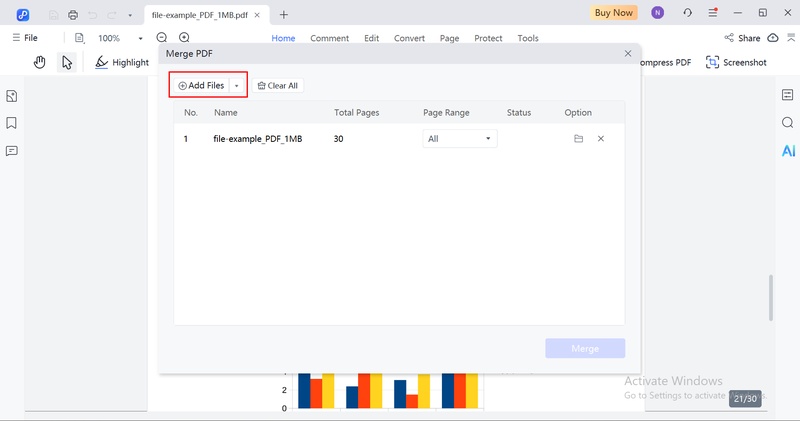Viewport: 800px width, 421px height.
Task: Click the Share button
Action: 742,38
